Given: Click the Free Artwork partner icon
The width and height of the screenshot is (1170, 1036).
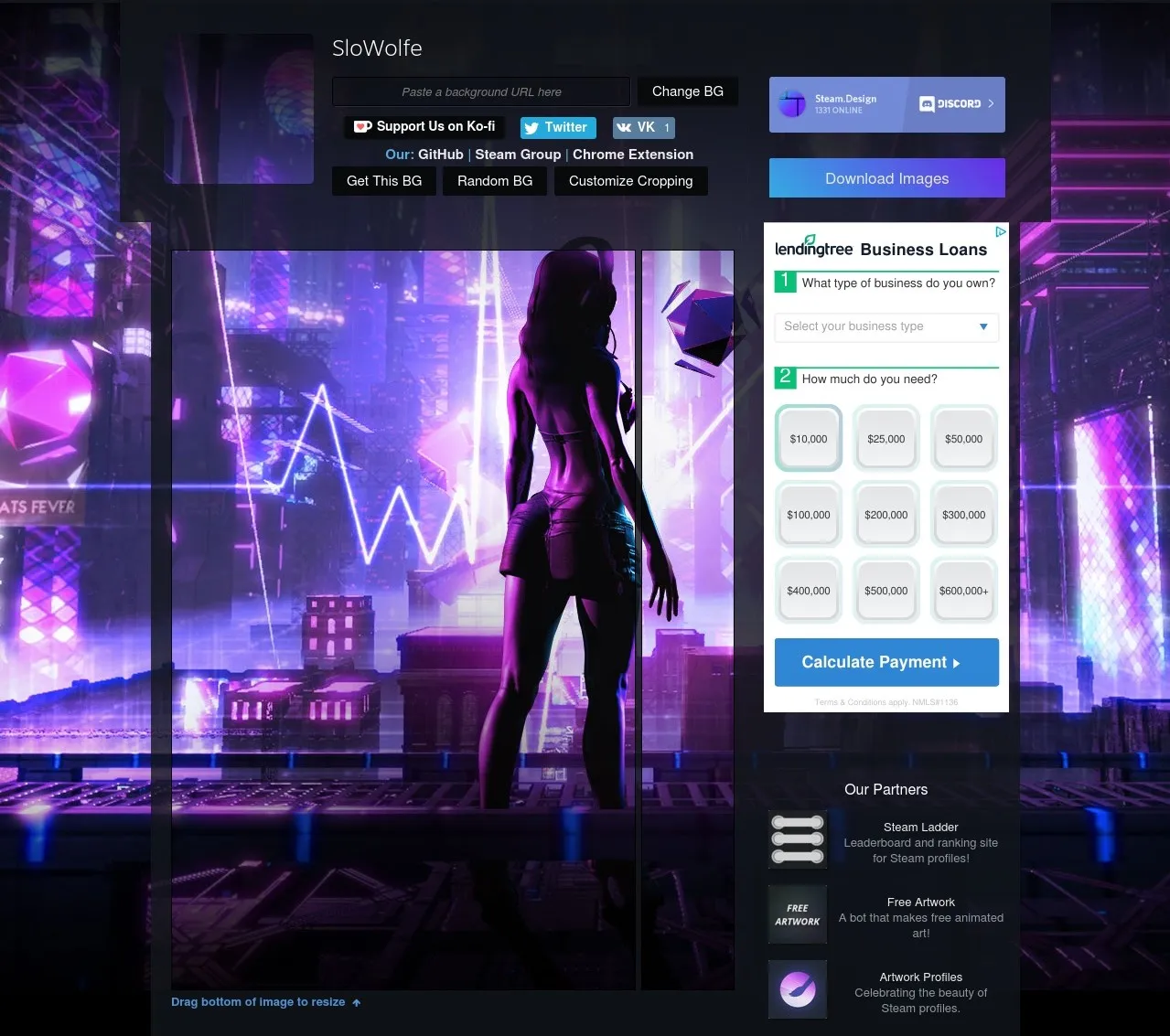Looking at the screenshot, I should (x=798, y=914).
